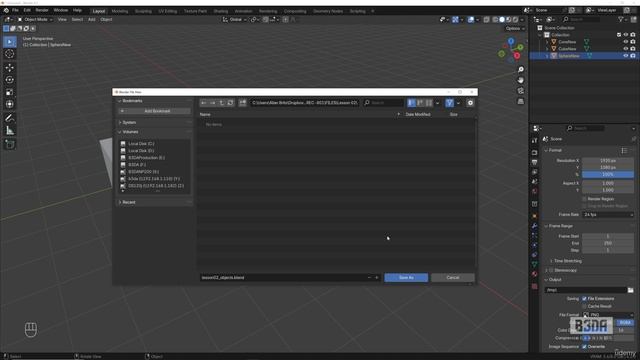Refresh the file browser list

pos(231,103)
